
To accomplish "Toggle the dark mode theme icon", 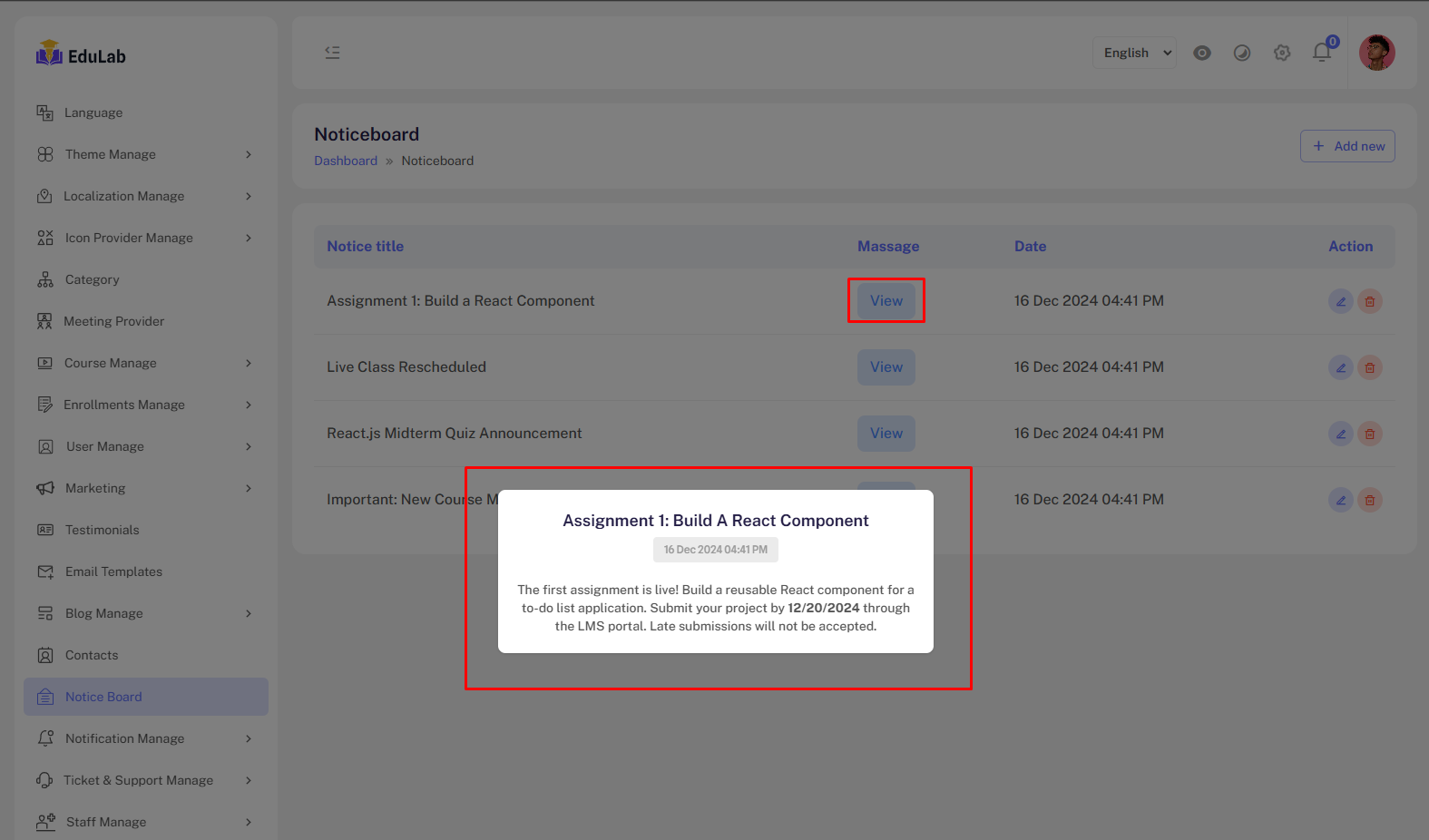I will pos(1241,53).
